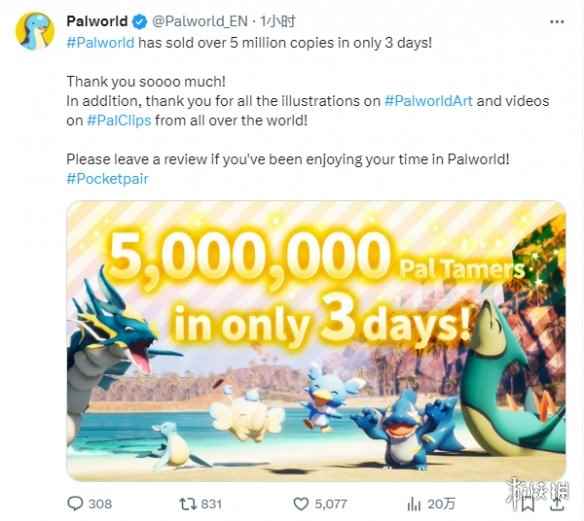This screenshot has width=584, height=521.
Task: Open the #Palworld hashtag link
Action: [x=101, y=43]
